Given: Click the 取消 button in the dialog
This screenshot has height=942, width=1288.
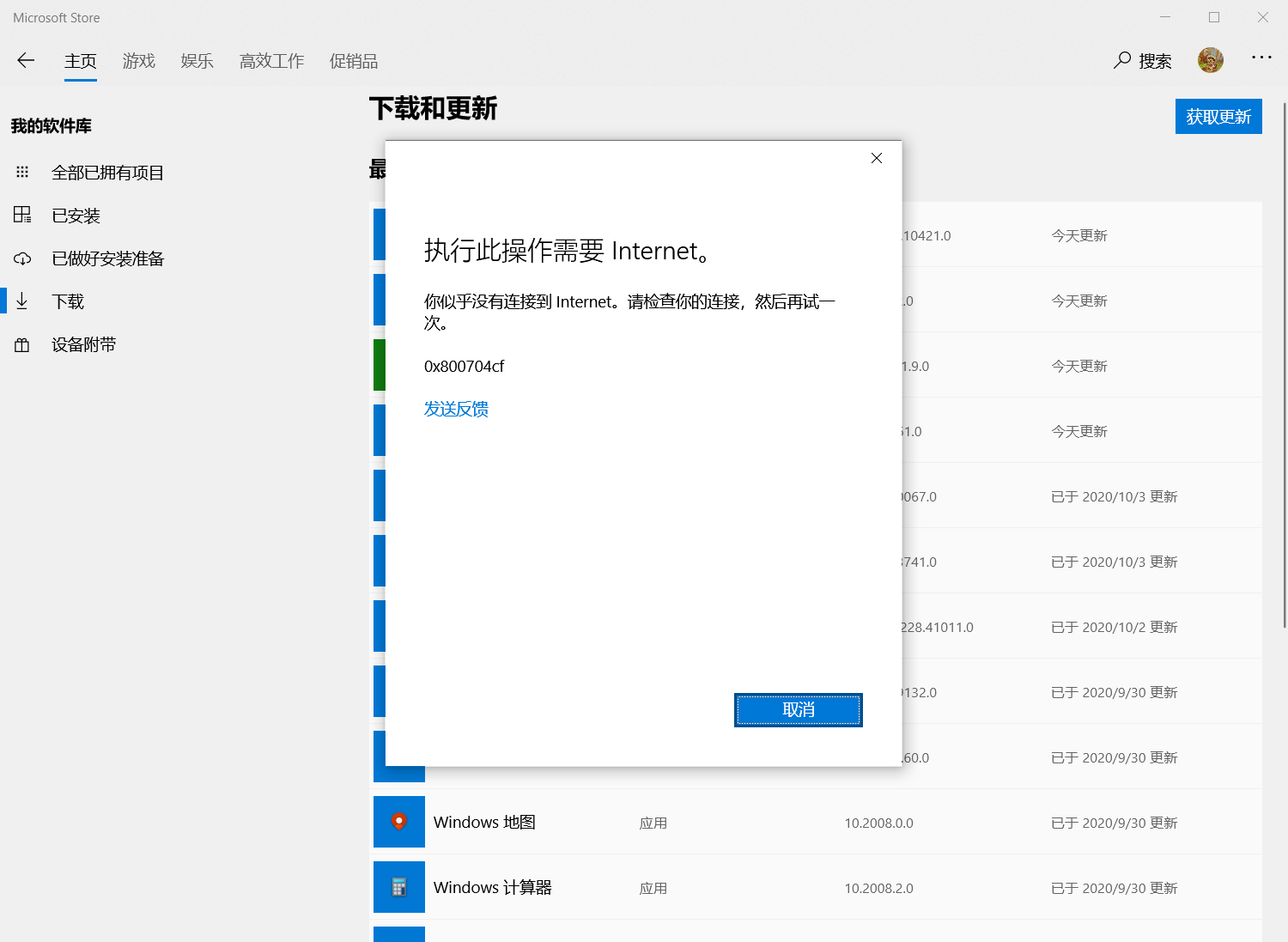Looking at the screenshot, I should (x=799, y=710).
